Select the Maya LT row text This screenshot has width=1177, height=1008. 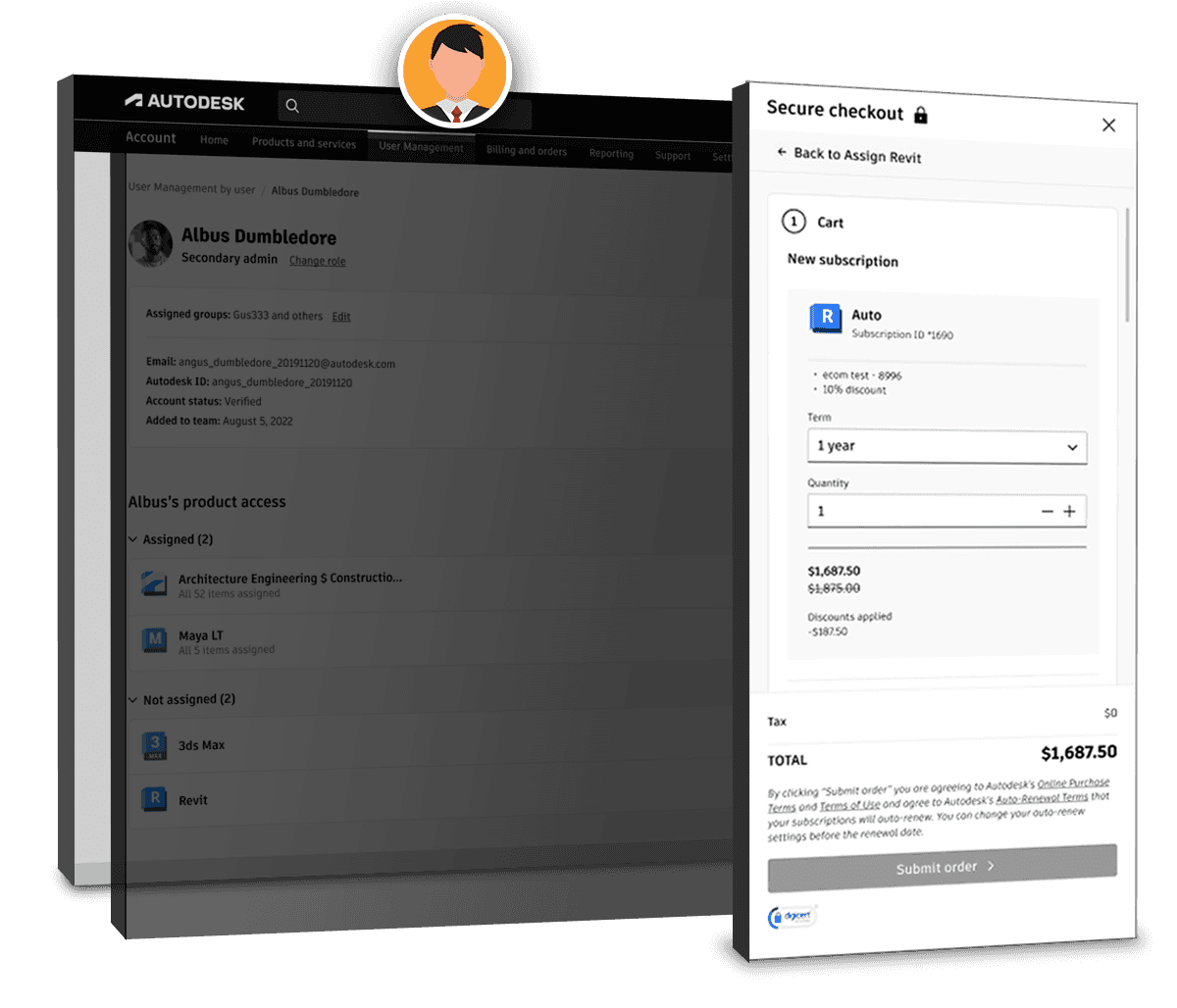tap(200, 635)
